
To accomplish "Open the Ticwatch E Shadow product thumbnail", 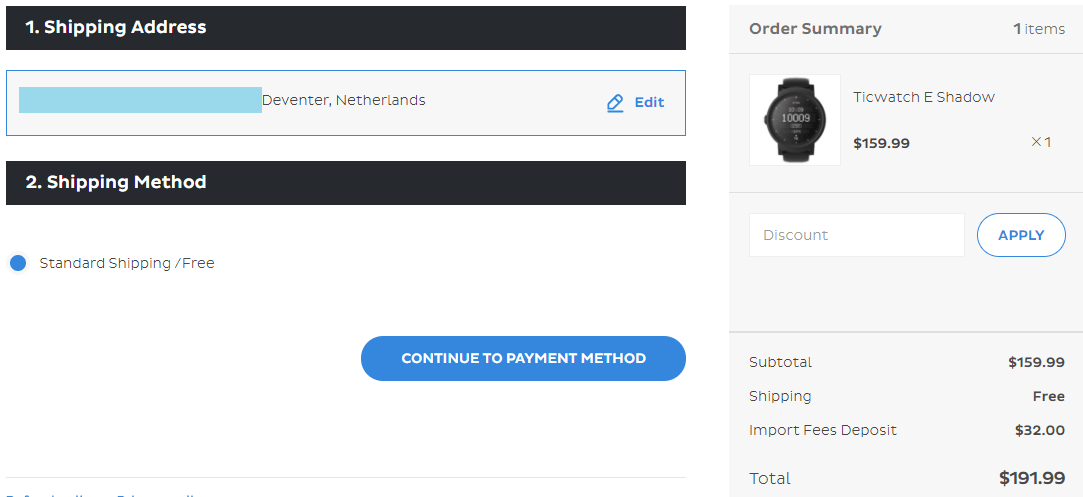I will (x=795, y=120).
